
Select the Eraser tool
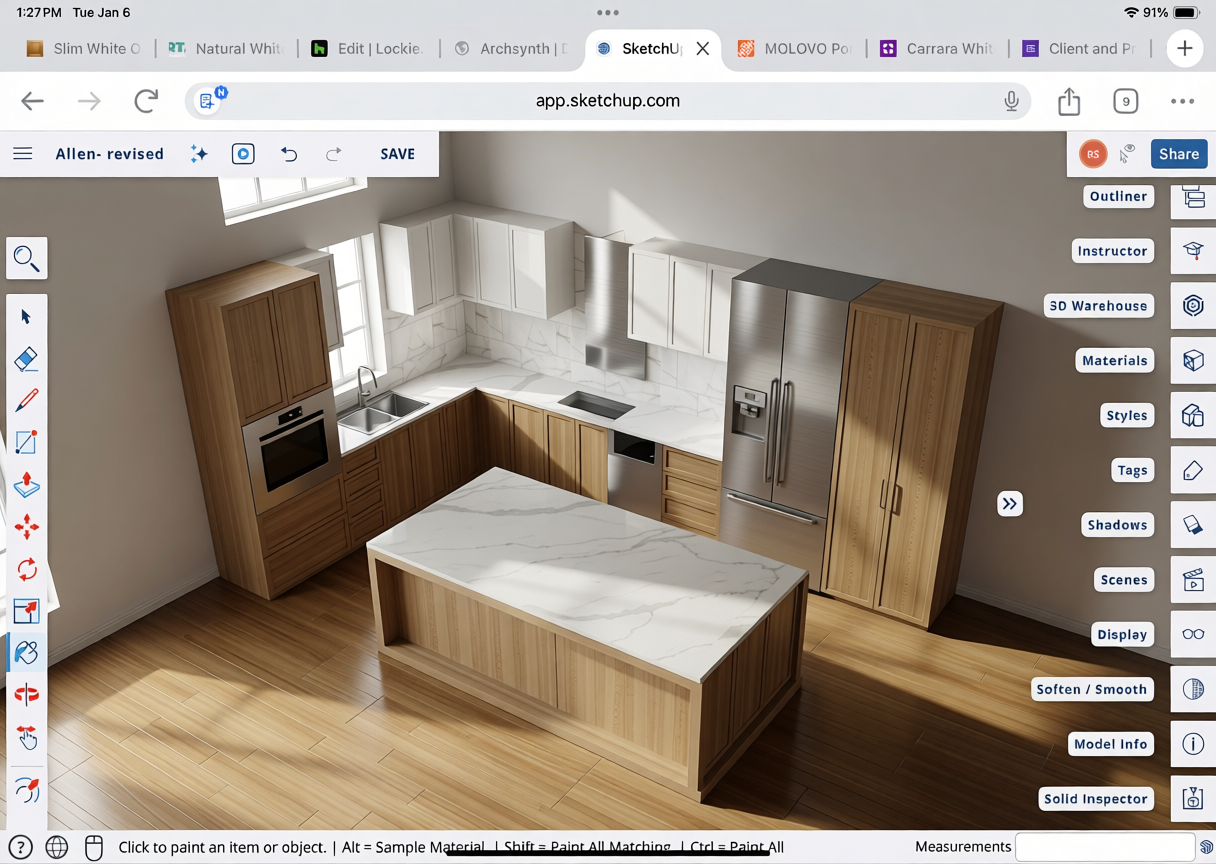pyautogui.click(x=27, y=359)
